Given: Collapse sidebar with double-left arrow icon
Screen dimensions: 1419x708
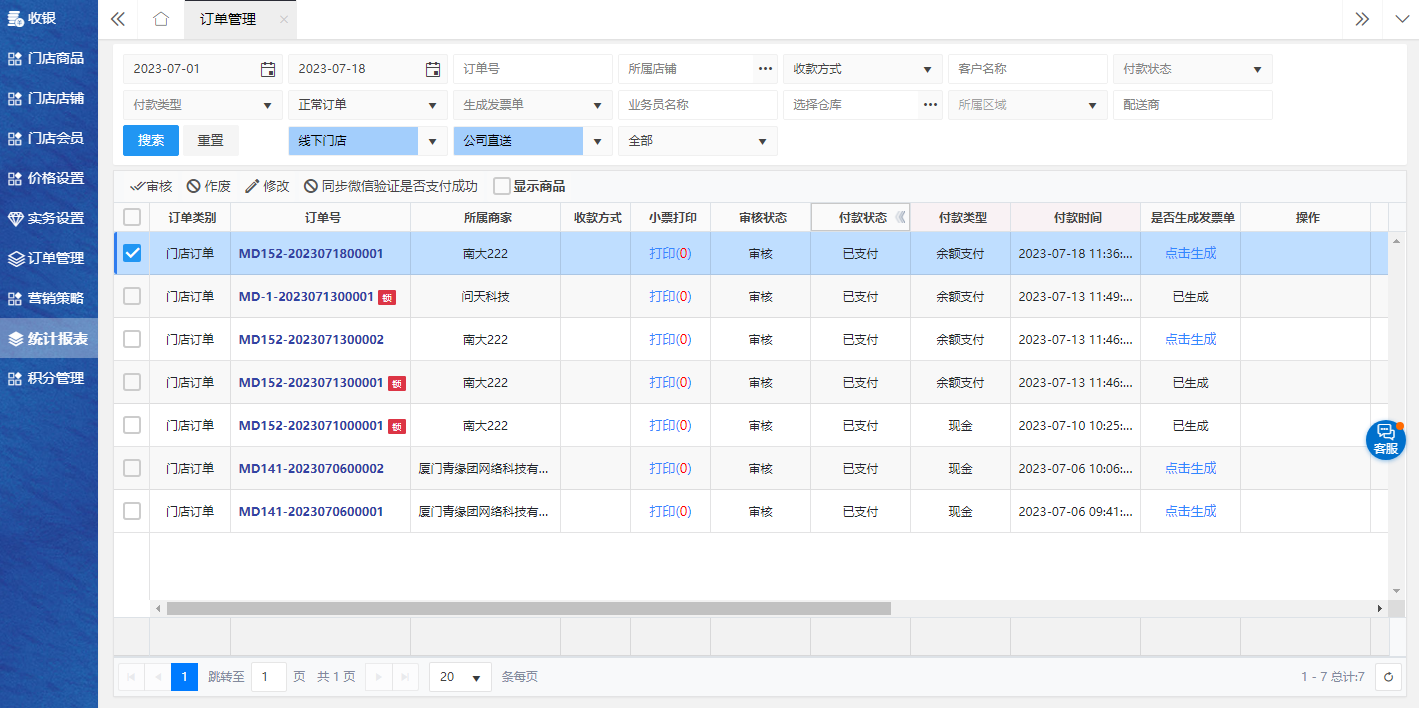Looking at the screenshot, I should click(118, 19).
